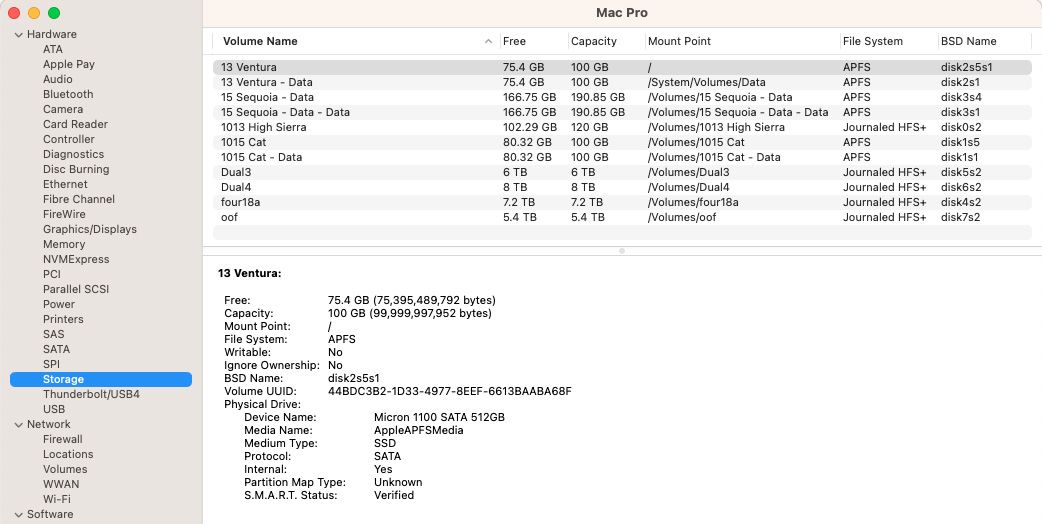Select SPI in the sidebar
Image resolution: width=1042 pixels, height=524 pixels.
click(51, 364)
